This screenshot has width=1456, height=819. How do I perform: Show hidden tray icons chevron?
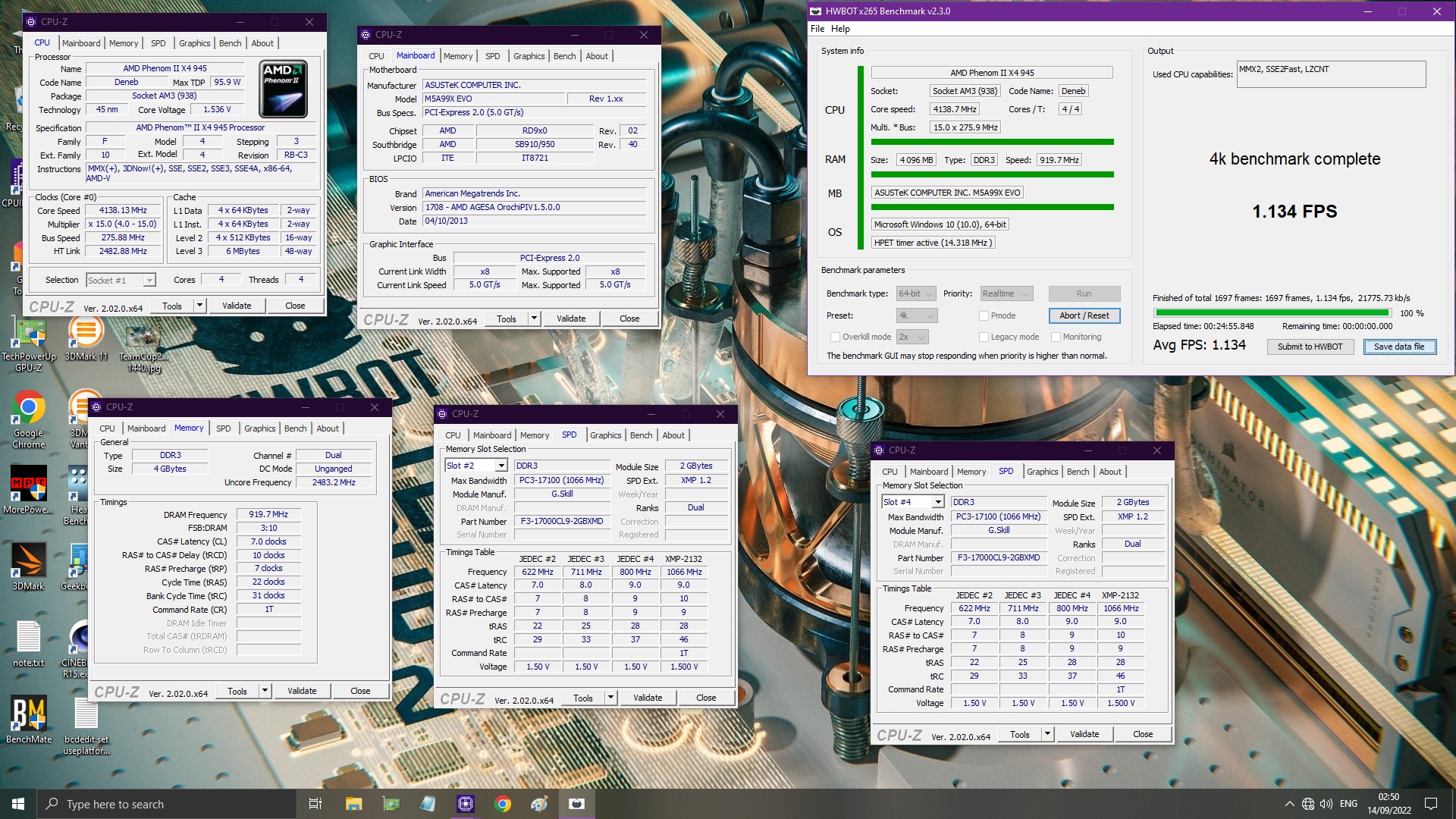(x=1289, y=804)
